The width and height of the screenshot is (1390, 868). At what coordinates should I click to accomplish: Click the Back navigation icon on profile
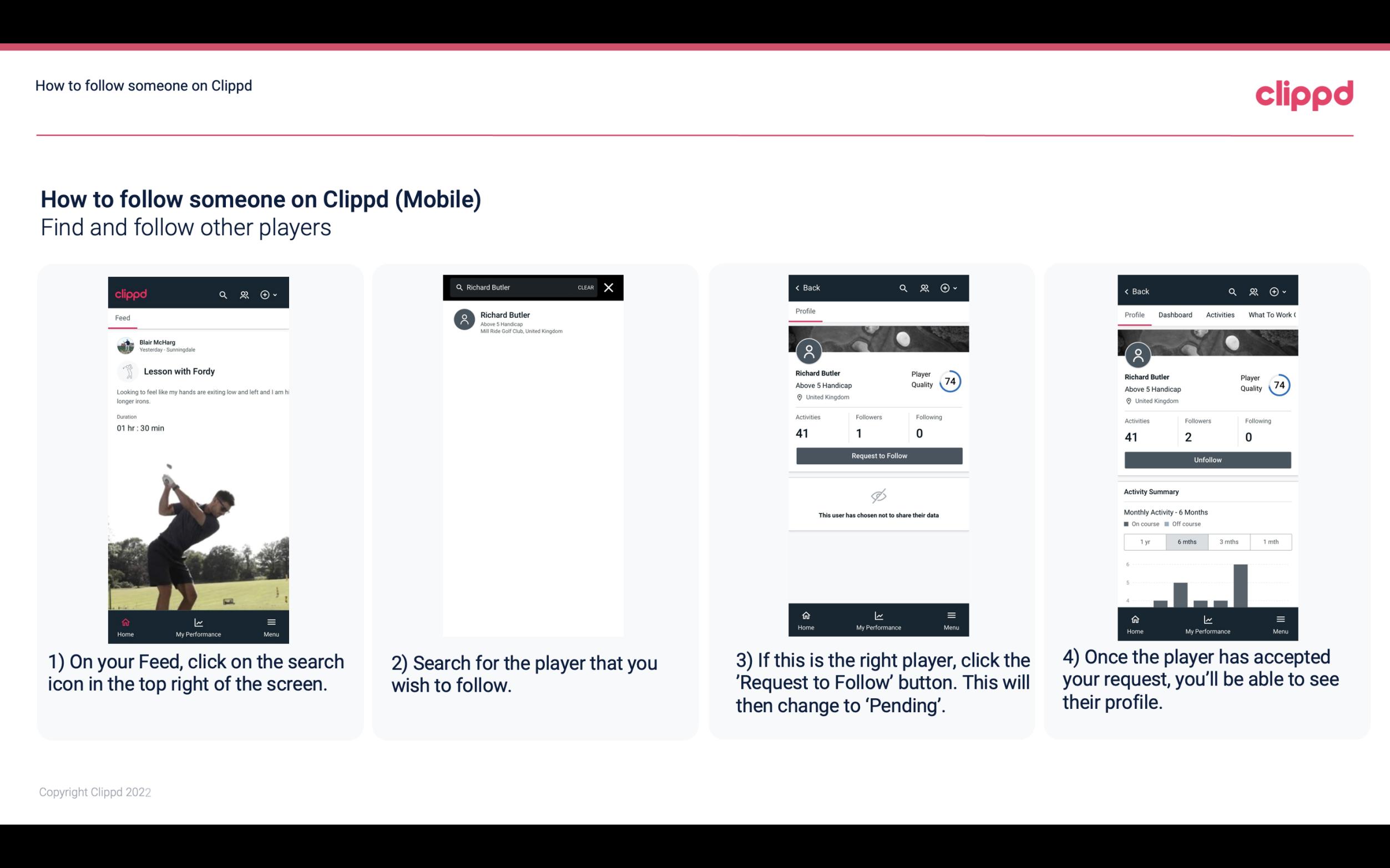point(800,288)
